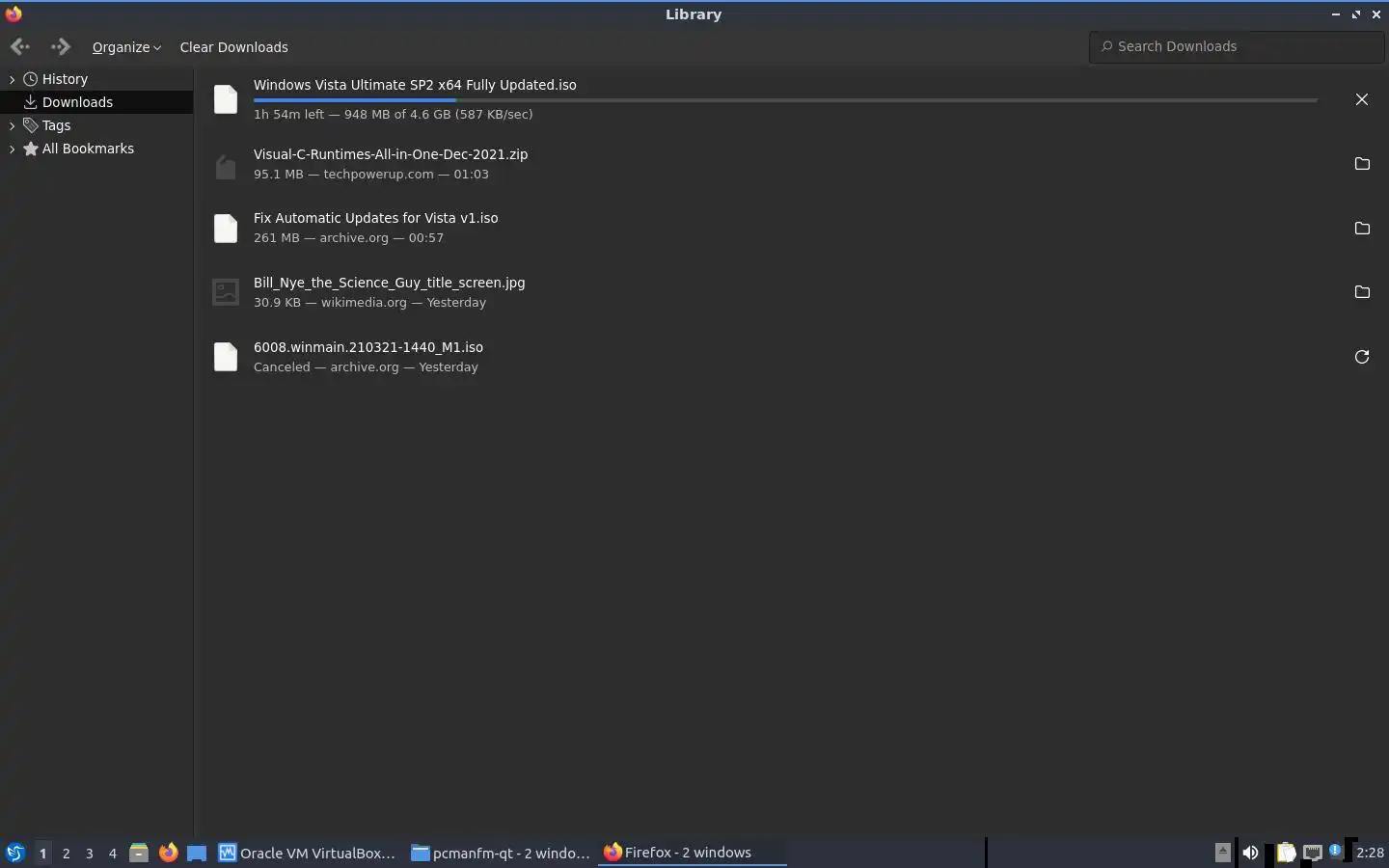1389x868 pixels.
Task: Select Tags in the sidebar
Action: [x=56, y=125]
